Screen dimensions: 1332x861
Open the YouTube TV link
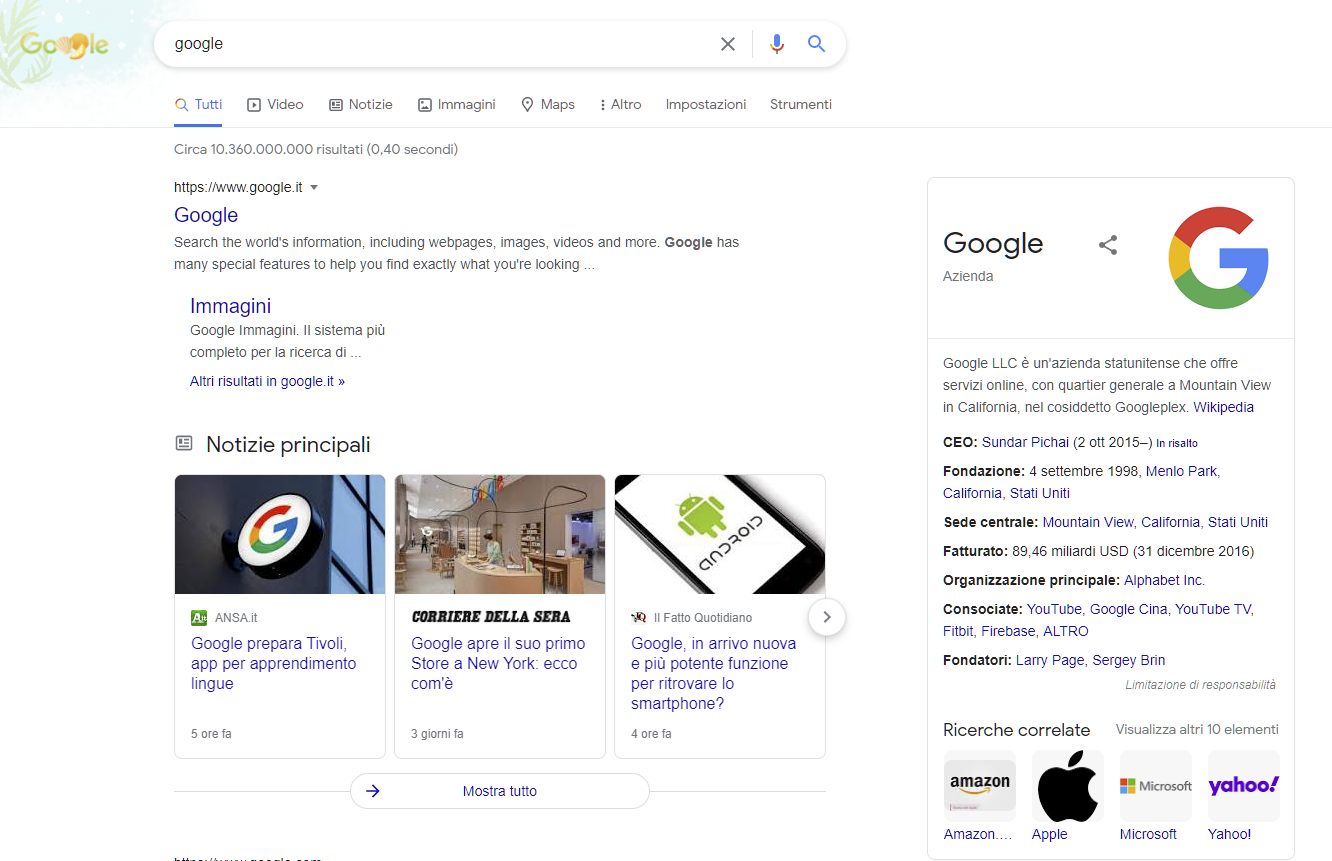tap(1213, 609)
